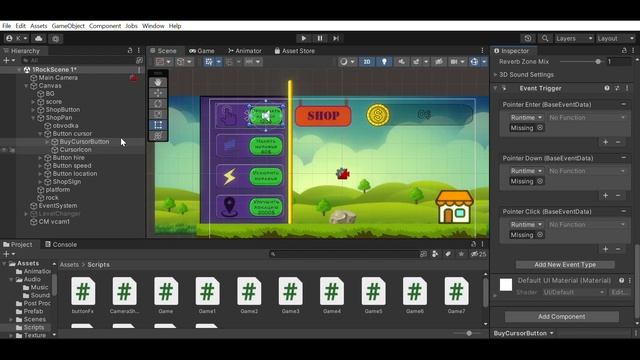
Task: Open the Window menu
Action: [153, 26]
